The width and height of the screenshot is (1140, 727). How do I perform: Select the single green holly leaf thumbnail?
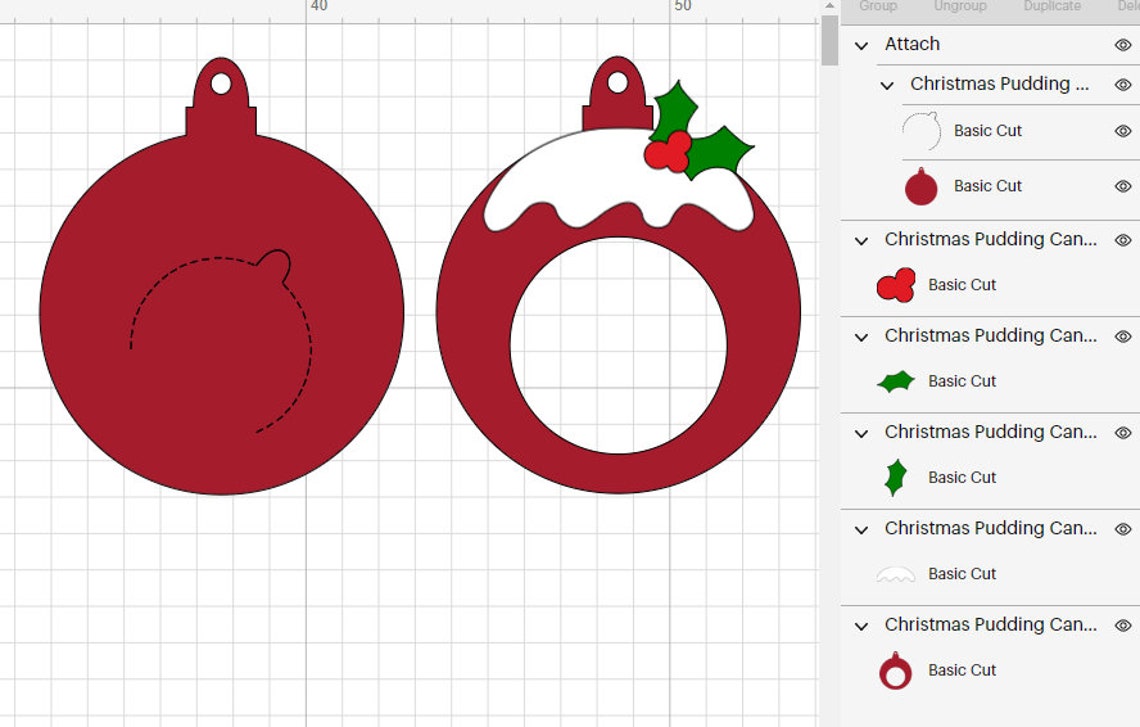point(895,477)
